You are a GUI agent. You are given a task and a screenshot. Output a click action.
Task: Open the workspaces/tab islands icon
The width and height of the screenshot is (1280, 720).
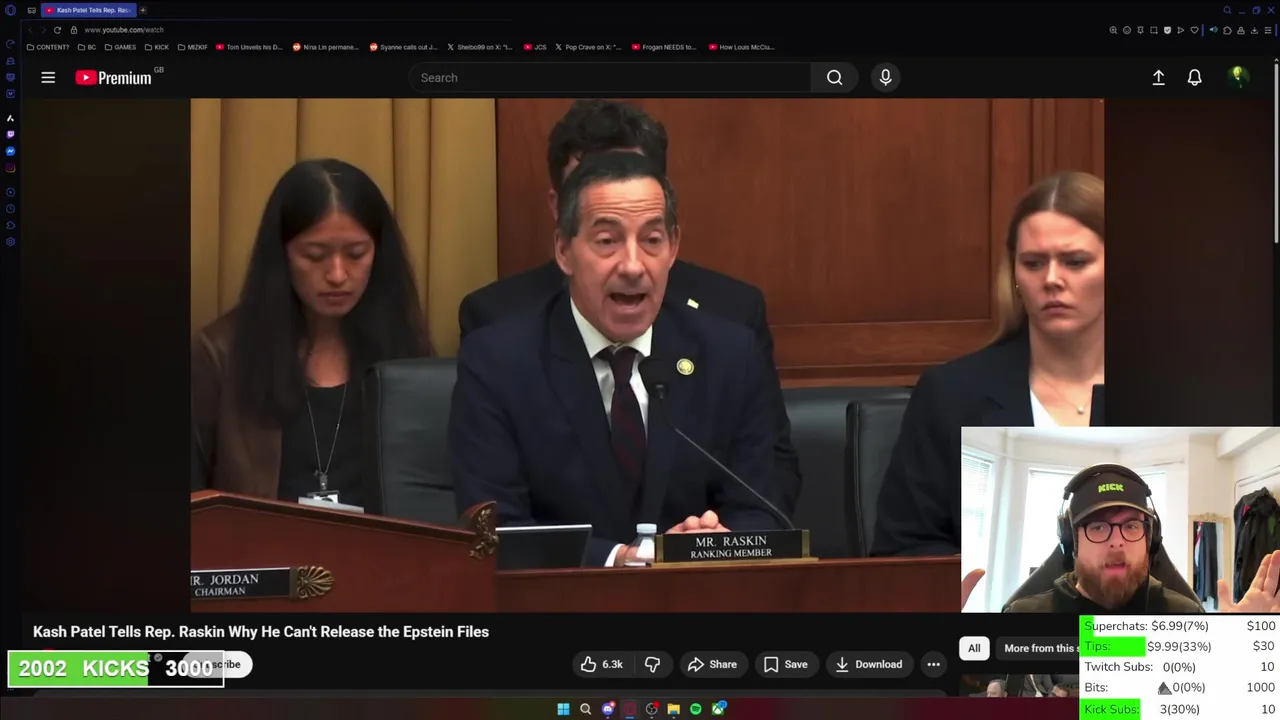31,10
